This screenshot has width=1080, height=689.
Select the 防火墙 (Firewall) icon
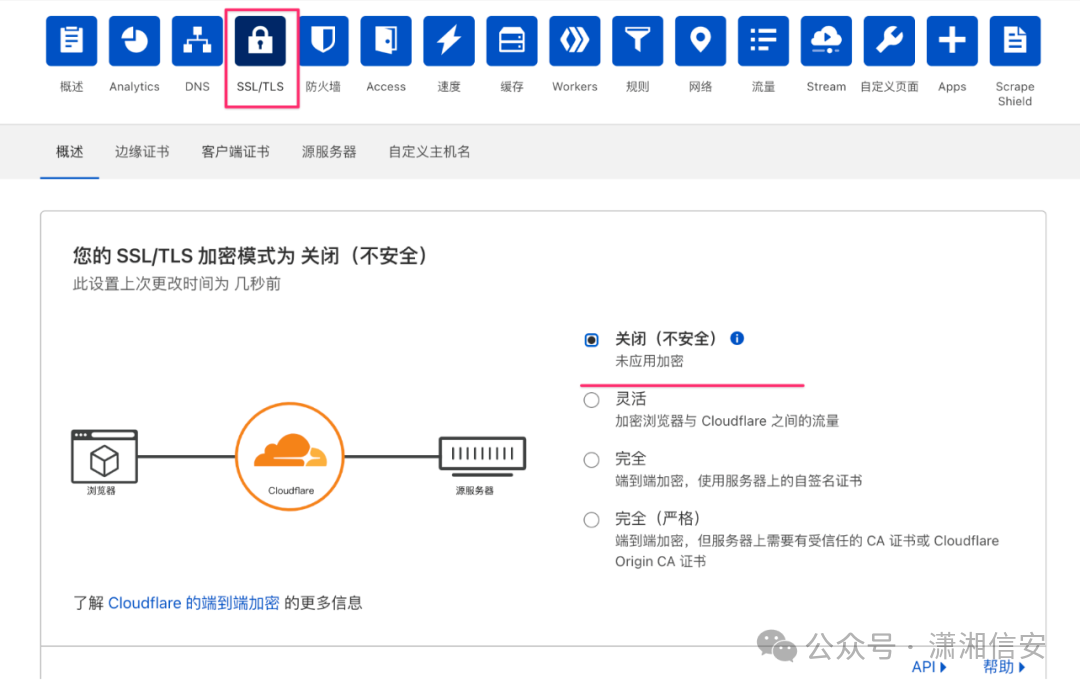tap(323, 40)
